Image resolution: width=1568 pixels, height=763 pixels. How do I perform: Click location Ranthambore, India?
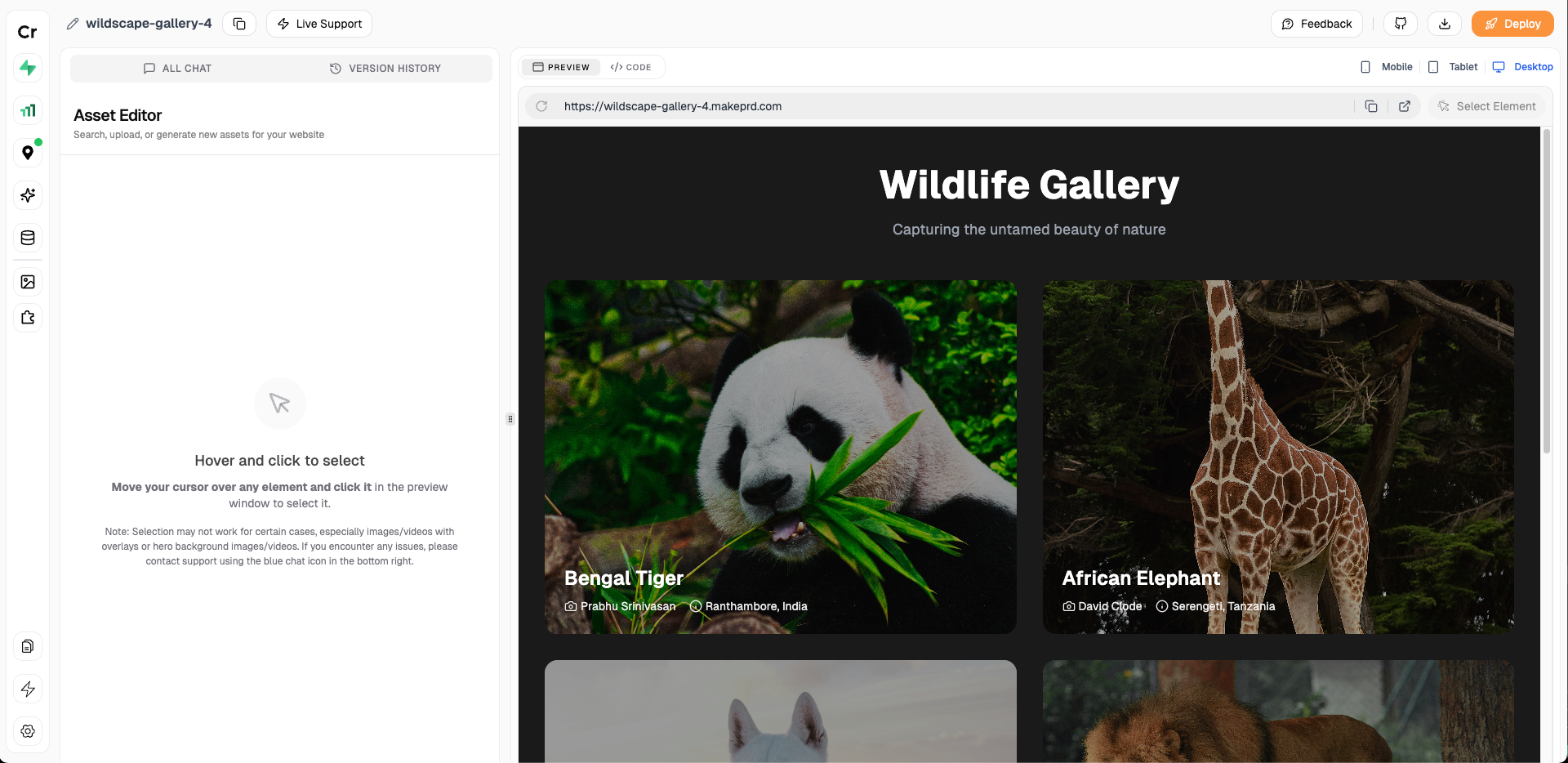756,606
